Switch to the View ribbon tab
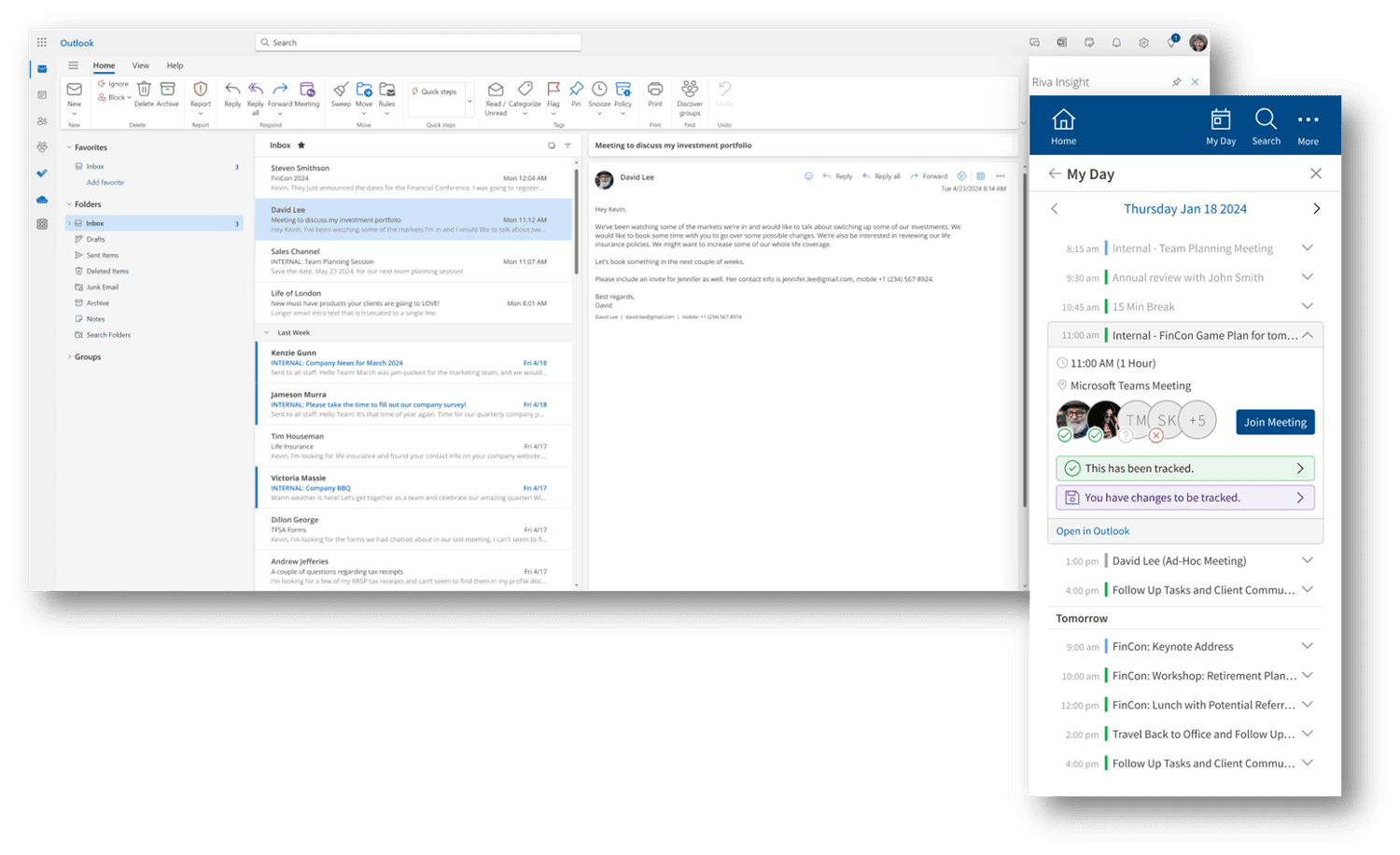Viewport: 1400px width, 855px height. [x=140, y=65]
